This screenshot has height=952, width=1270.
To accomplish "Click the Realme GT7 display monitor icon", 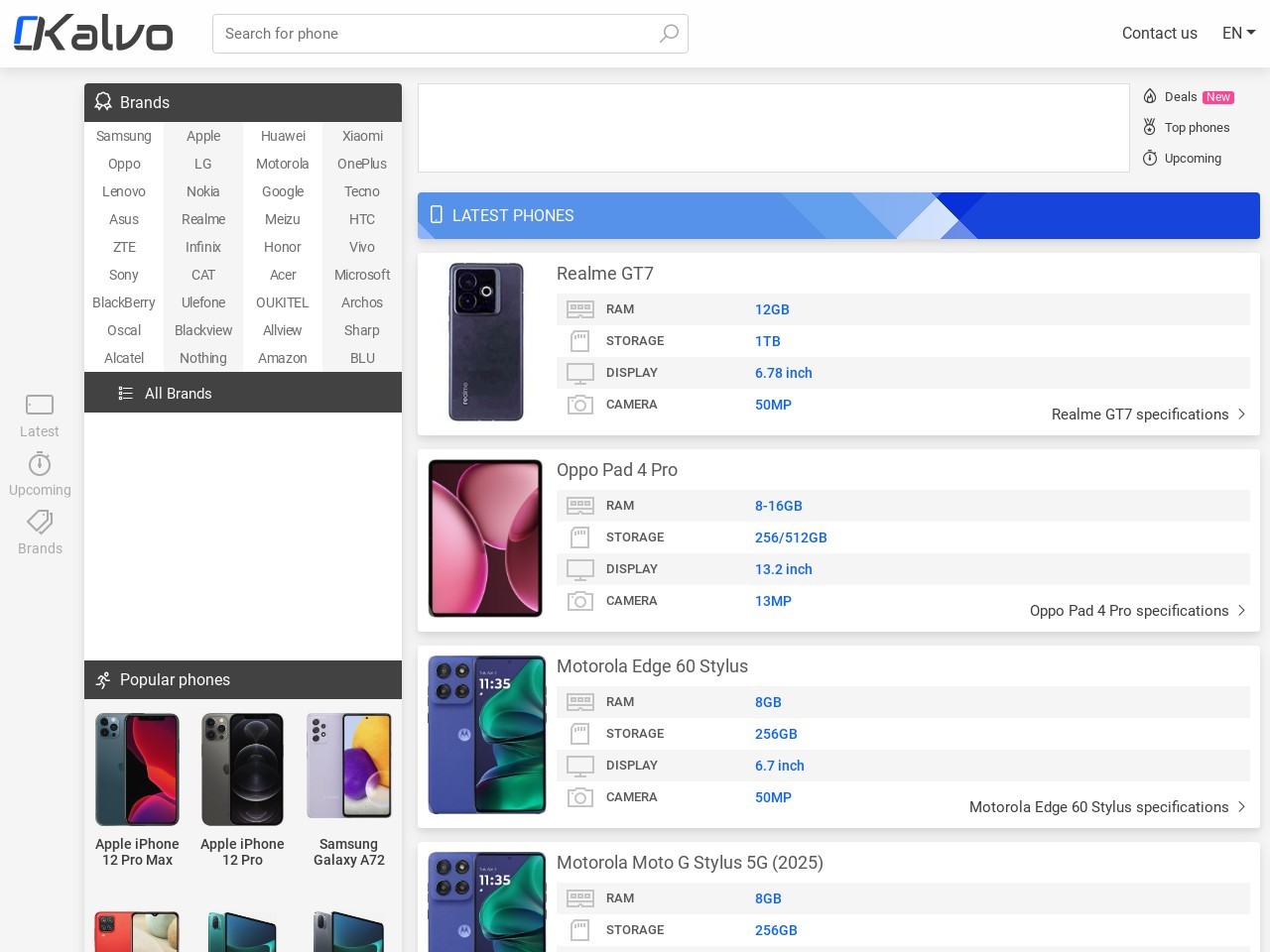I will coord(580,373).
